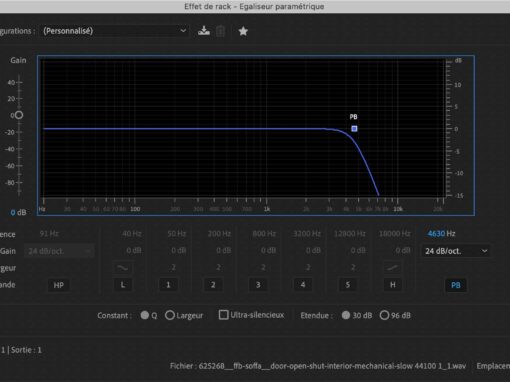Open the PB 24 dB/oct. slope dropdown

click(456, 251)
